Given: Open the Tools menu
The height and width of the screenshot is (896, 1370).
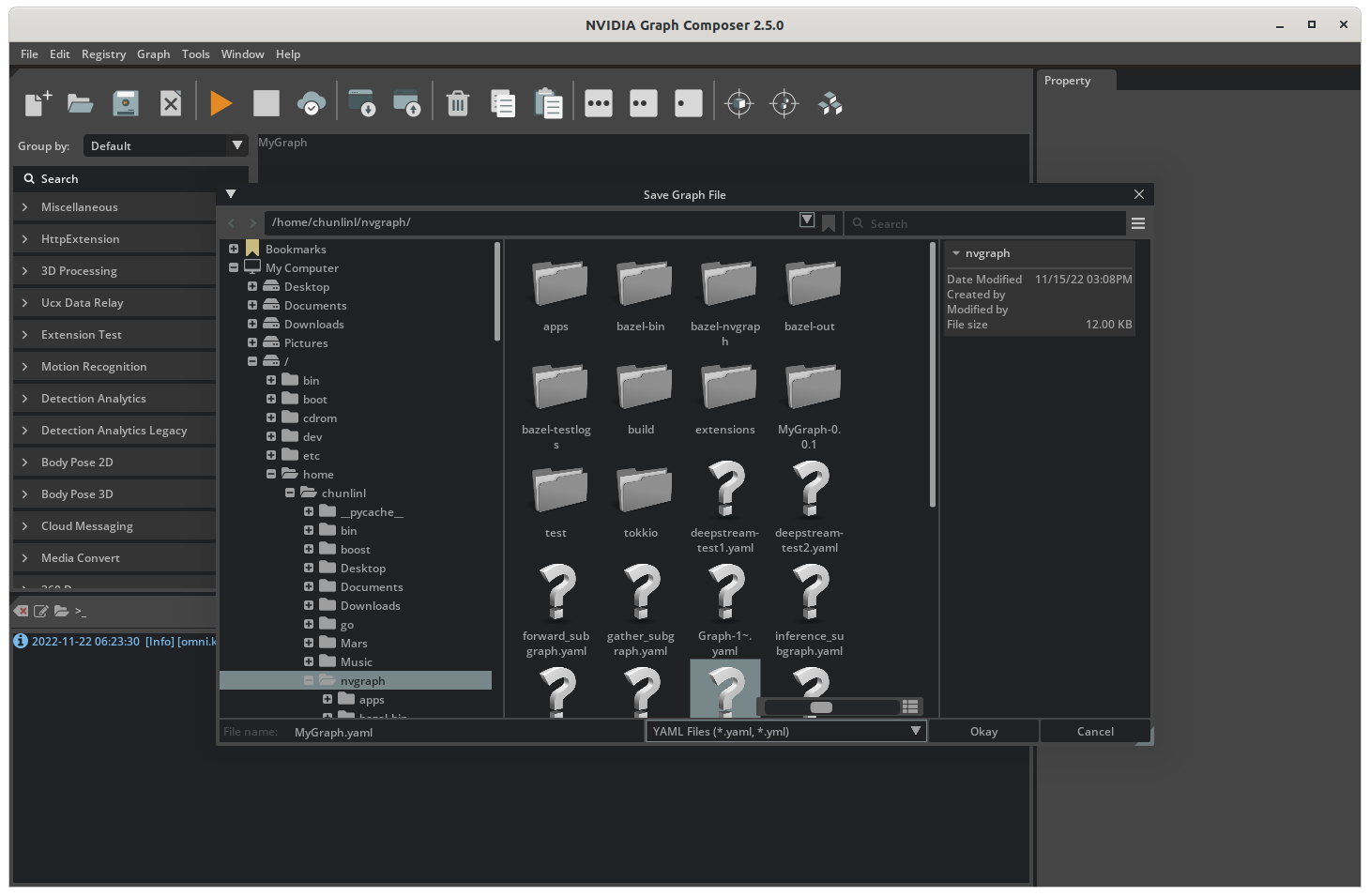Looking at the screenshot, I should pos(196,54).
